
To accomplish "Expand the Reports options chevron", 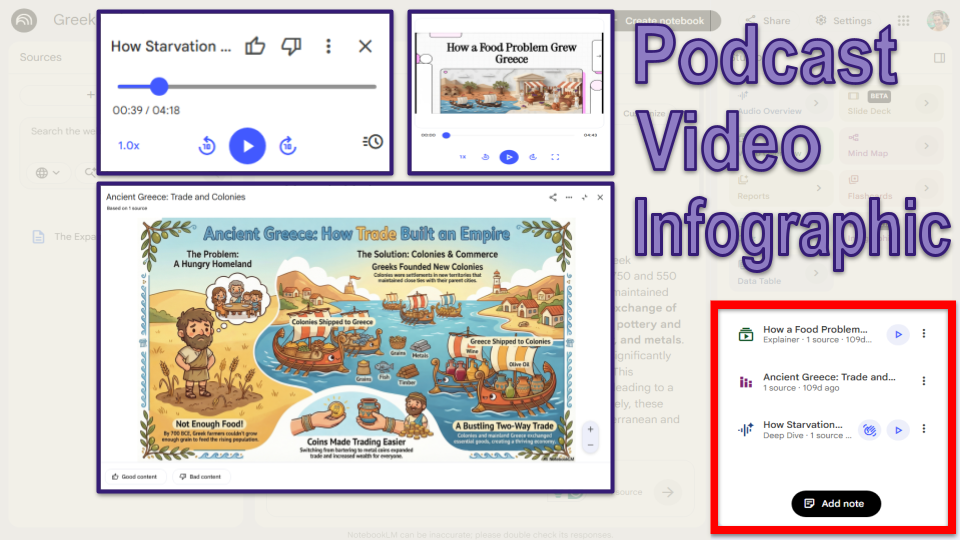I will 819,188.
